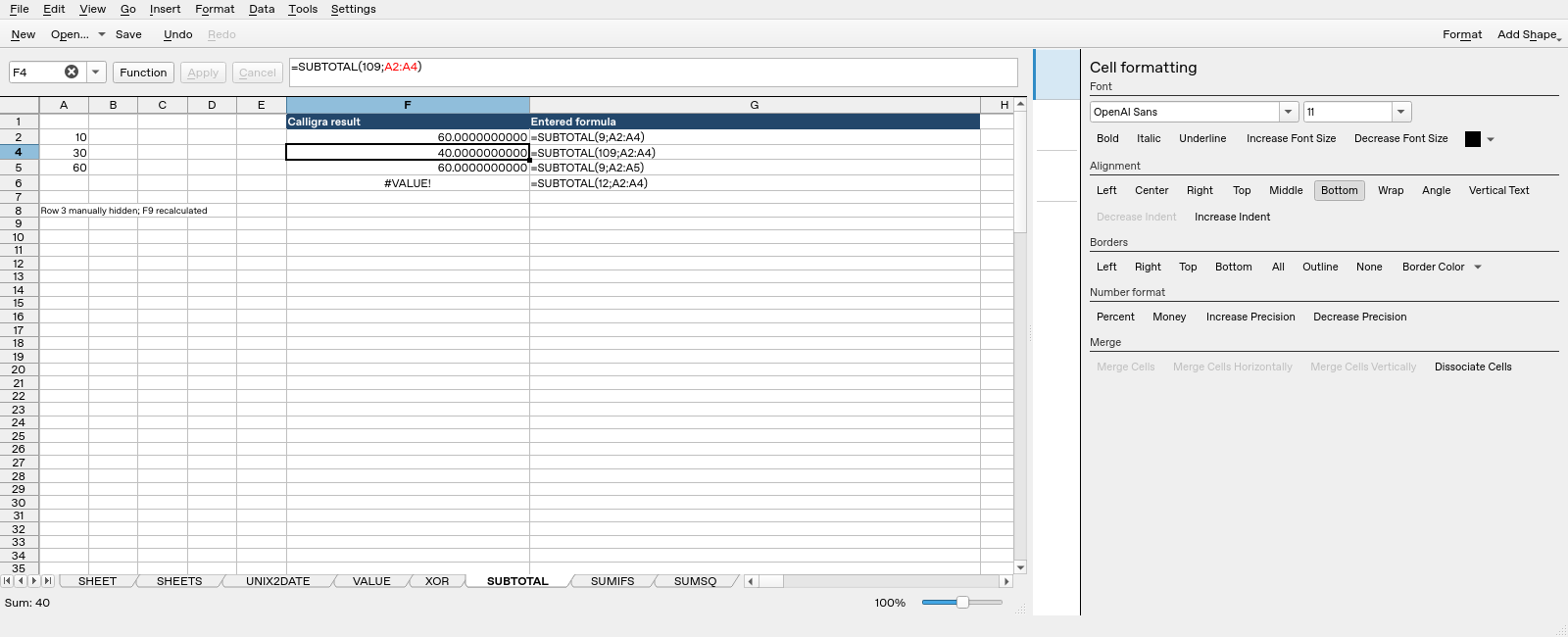Toggle Center horizontal alignment
Image resolution: width=1568 pixels, height=637 pixels.
(1151, 191)
